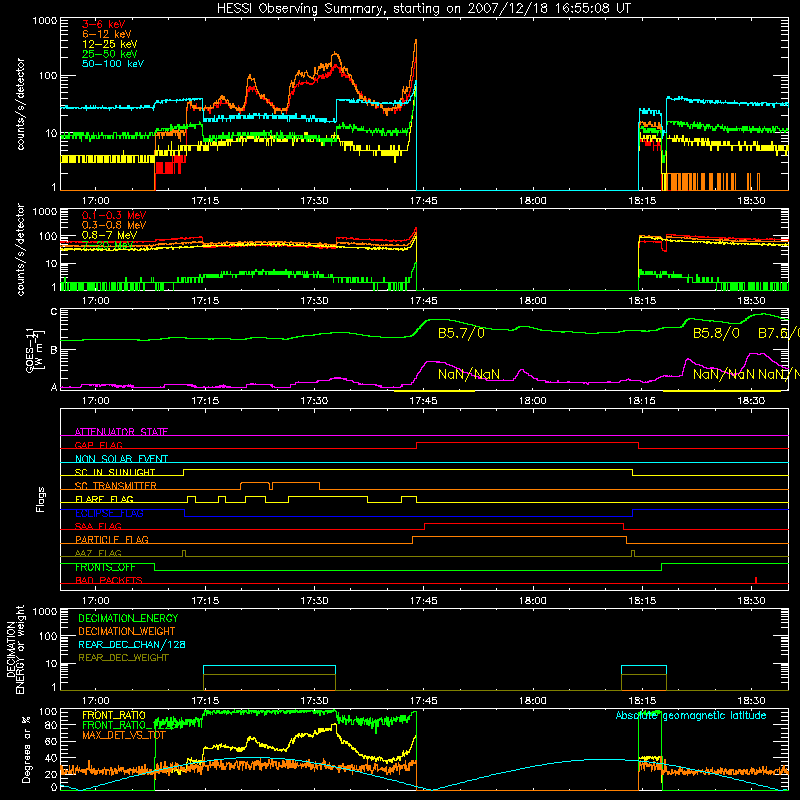Screen dimensions: 800x800
Task: Select the GAP_FLAG label
Action: coord(98,445)
